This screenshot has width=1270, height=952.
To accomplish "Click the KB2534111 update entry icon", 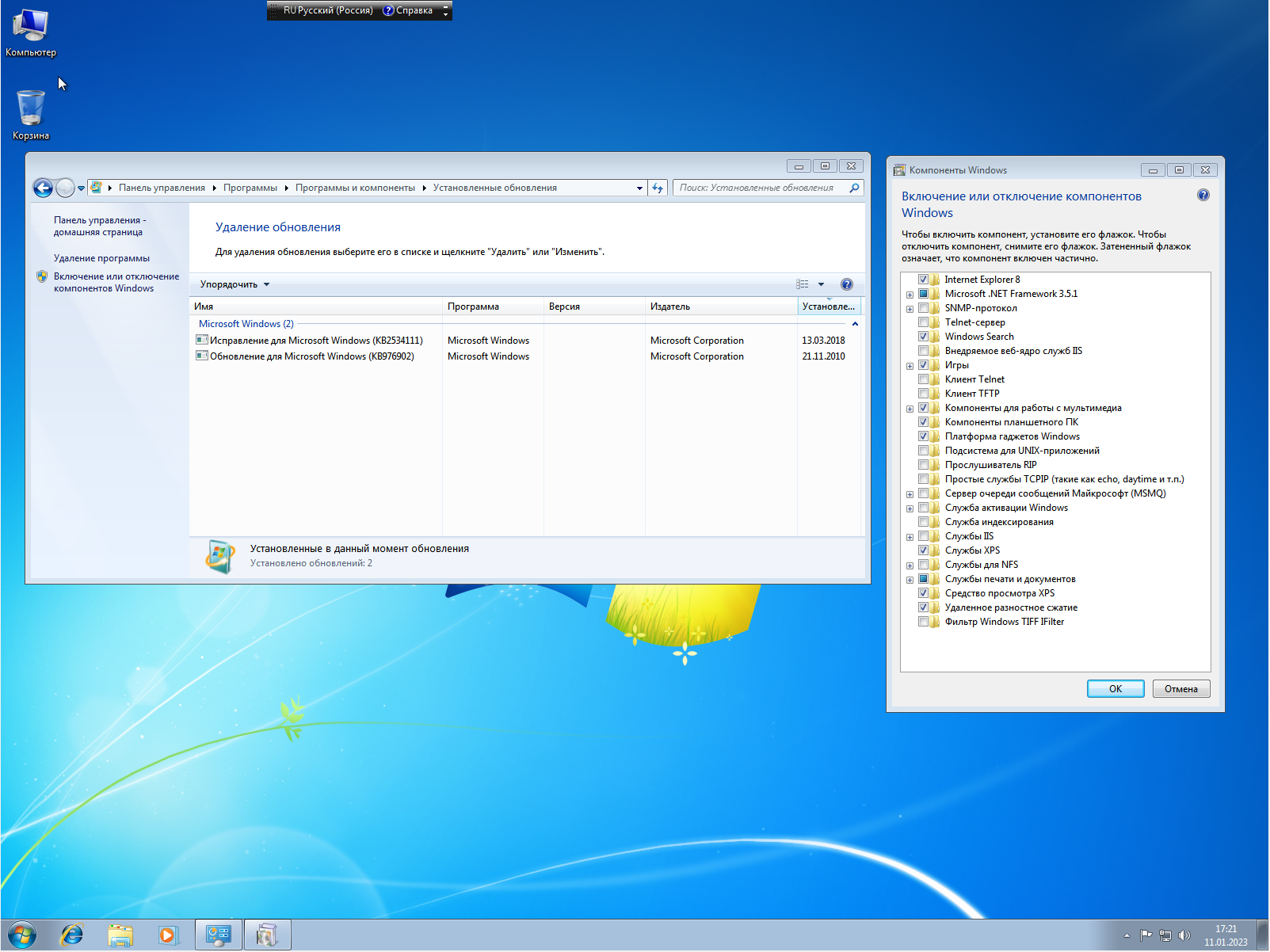I will pyautogui.click(x=202, y=340).
